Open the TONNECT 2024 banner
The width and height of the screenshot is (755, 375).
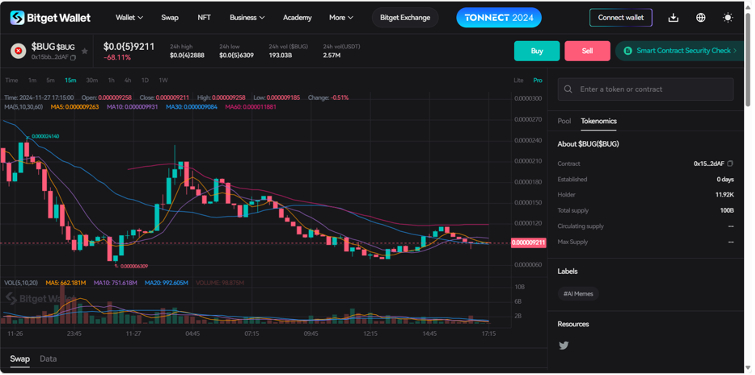click(x=499, y=18)
